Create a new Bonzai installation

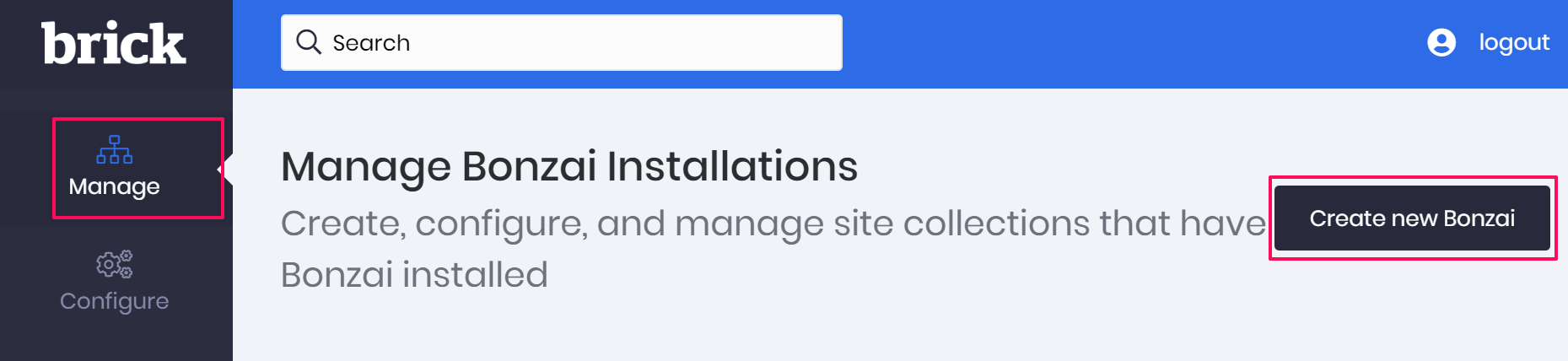click(x=1412, y=218)
